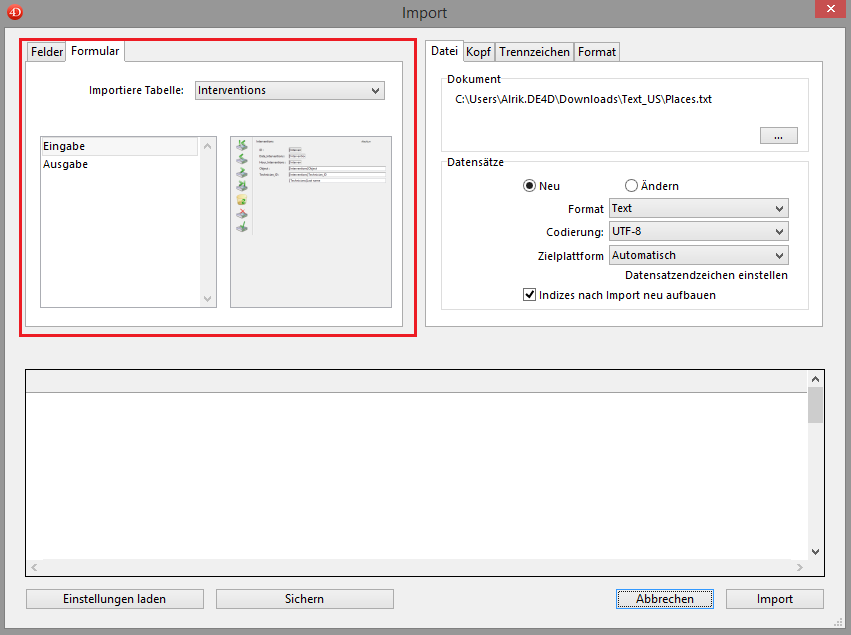Open the Zielplattform Automatisch dropdown

coord(698,255)
